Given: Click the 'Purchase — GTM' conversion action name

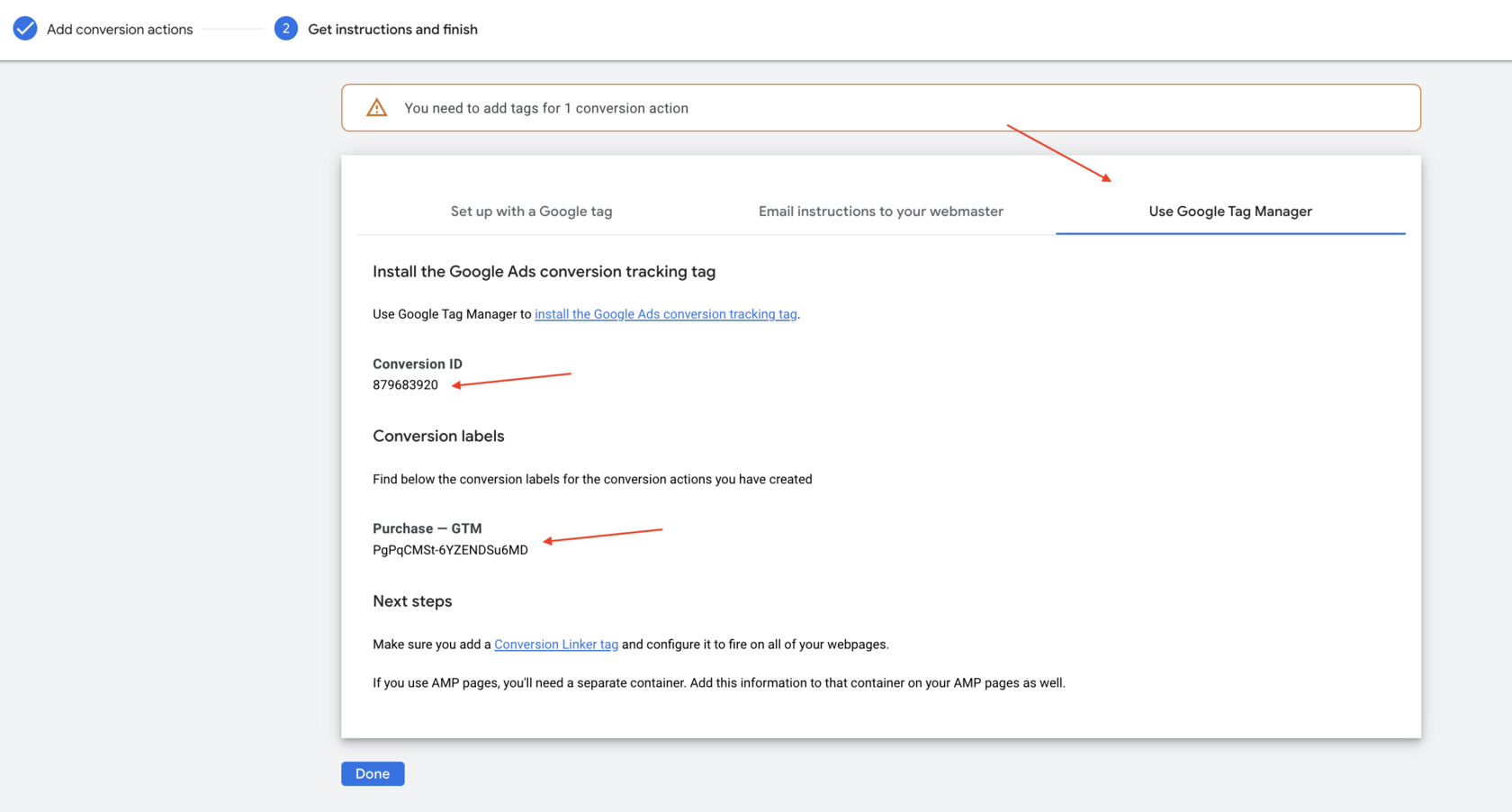Looking at the screenshot, I should 427,528.
